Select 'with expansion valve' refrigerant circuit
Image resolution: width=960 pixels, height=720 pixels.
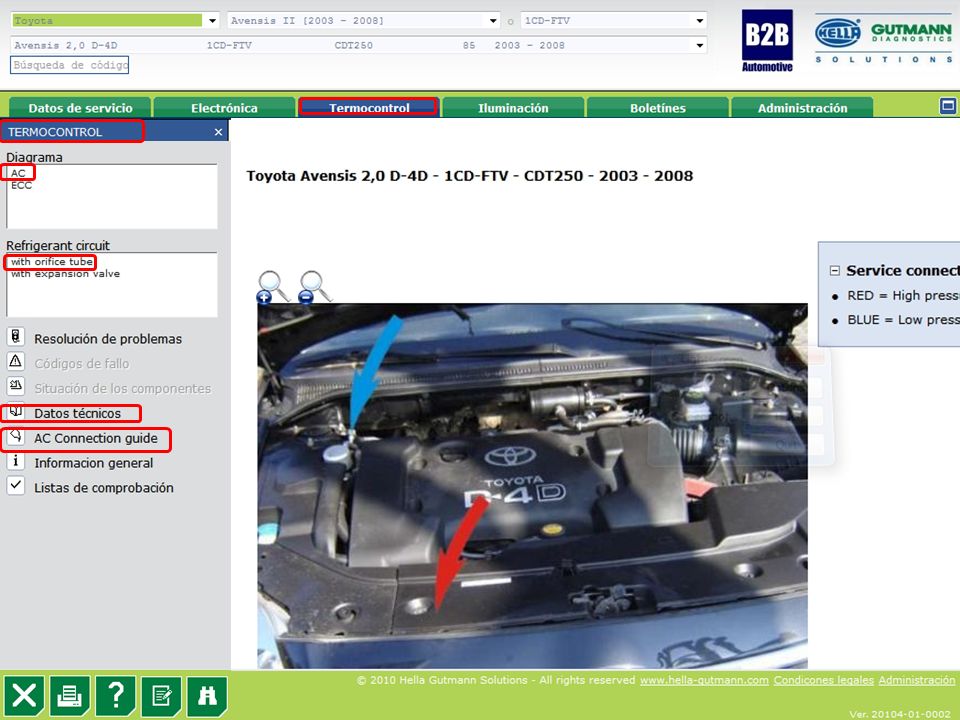pyautogui.click(x=65, y=274)
